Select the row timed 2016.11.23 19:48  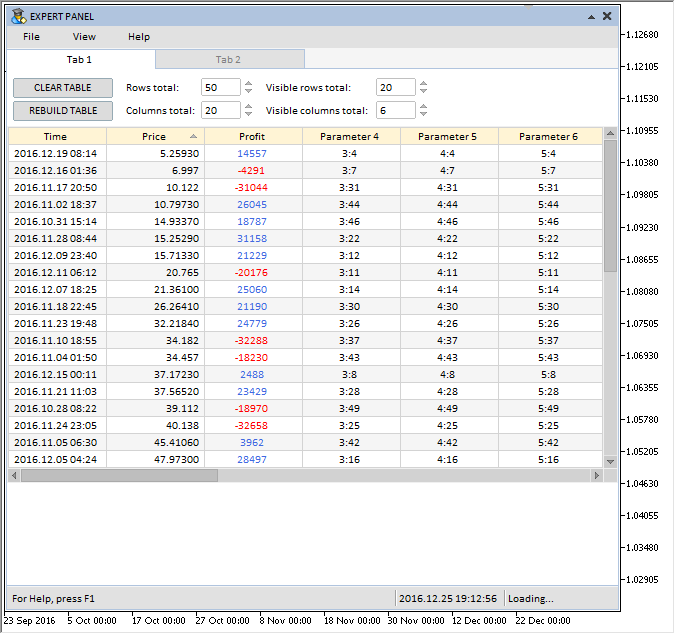click(305, 324)
